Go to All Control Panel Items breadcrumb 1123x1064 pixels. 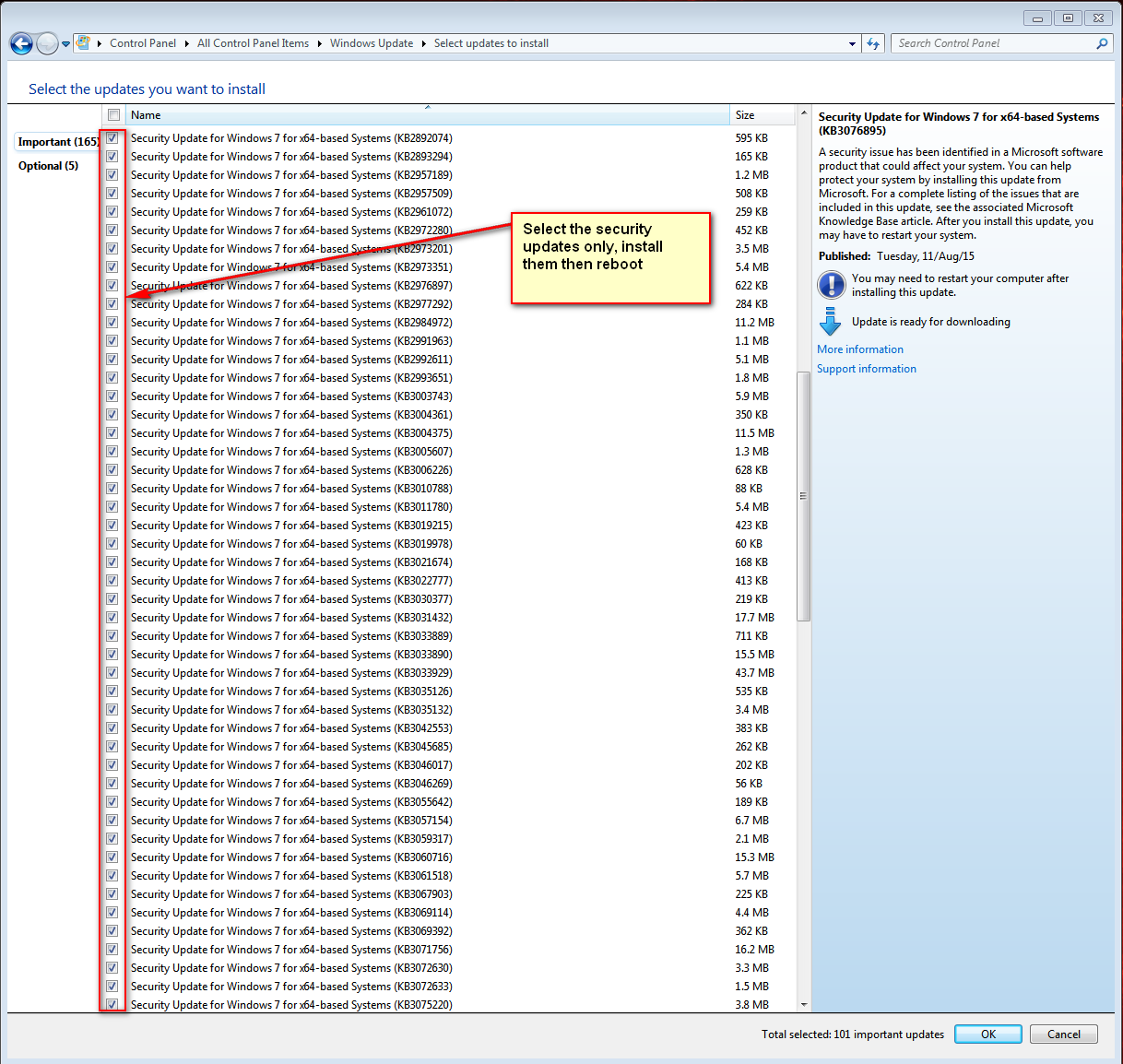[253, 43]
